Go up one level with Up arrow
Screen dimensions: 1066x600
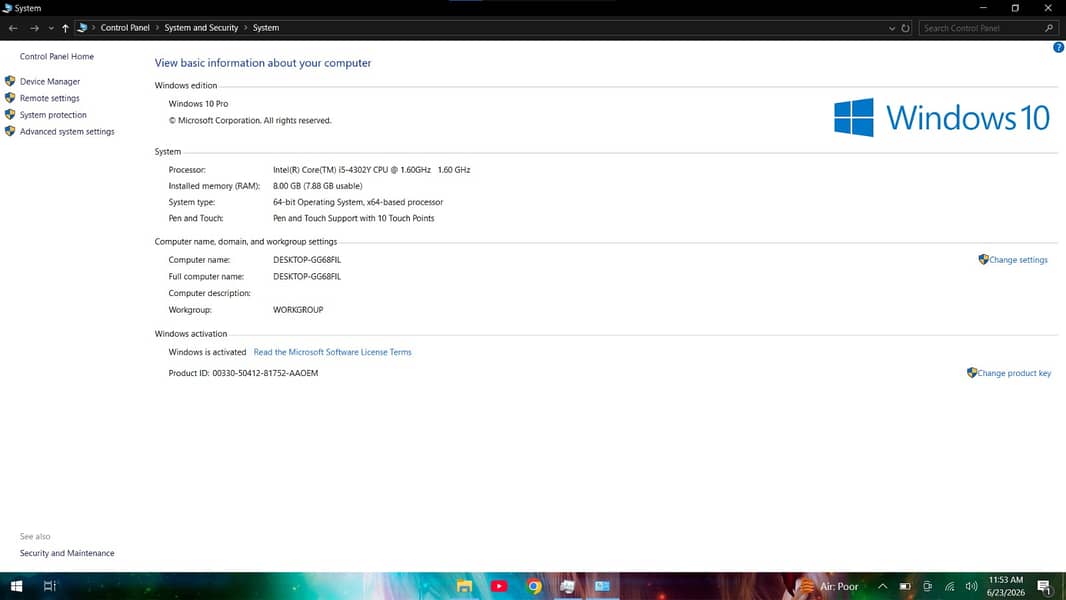click(65, 28)
